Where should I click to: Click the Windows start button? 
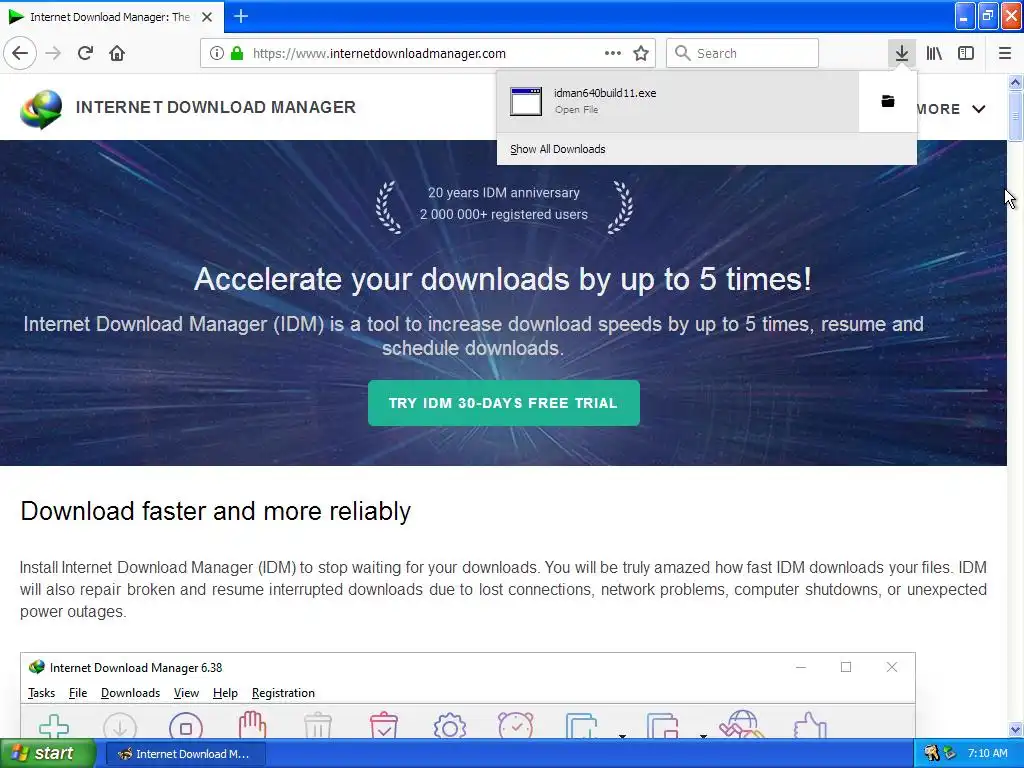pos(48,754)
